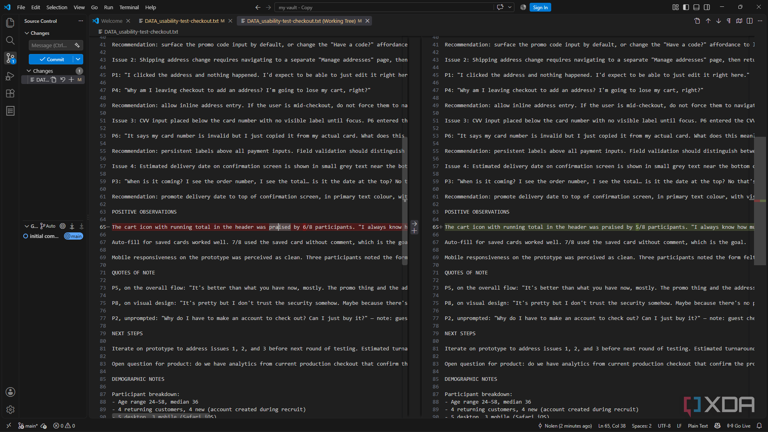Click the command center search box
768x432 pixels.
(x=384, y=7)
